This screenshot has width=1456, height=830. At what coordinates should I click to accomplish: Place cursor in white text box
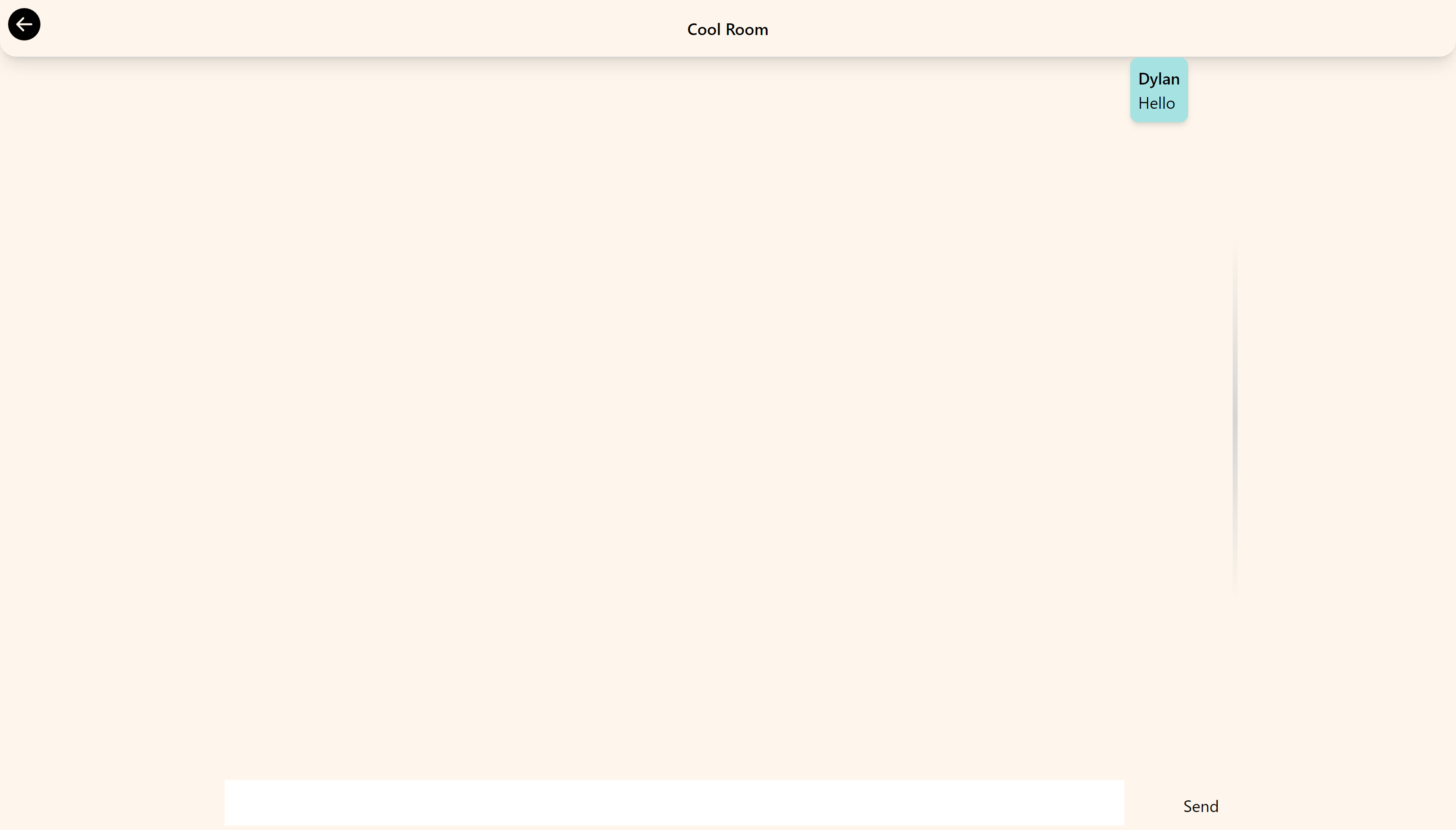click(674, 803)
